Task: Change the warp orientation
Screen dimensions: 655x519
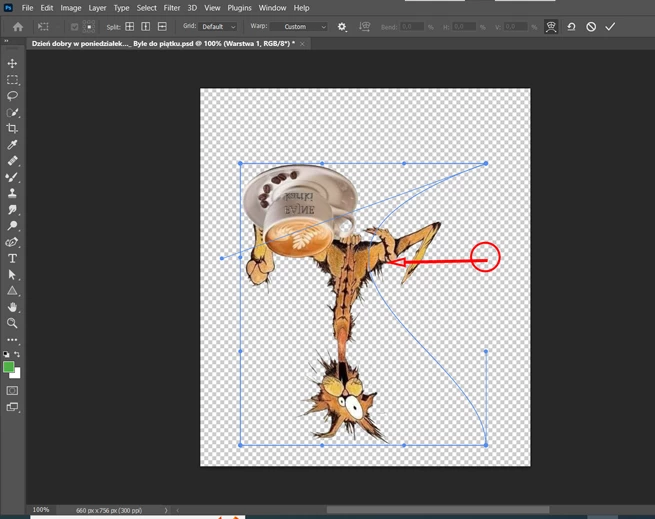Action: pos(365,27)
